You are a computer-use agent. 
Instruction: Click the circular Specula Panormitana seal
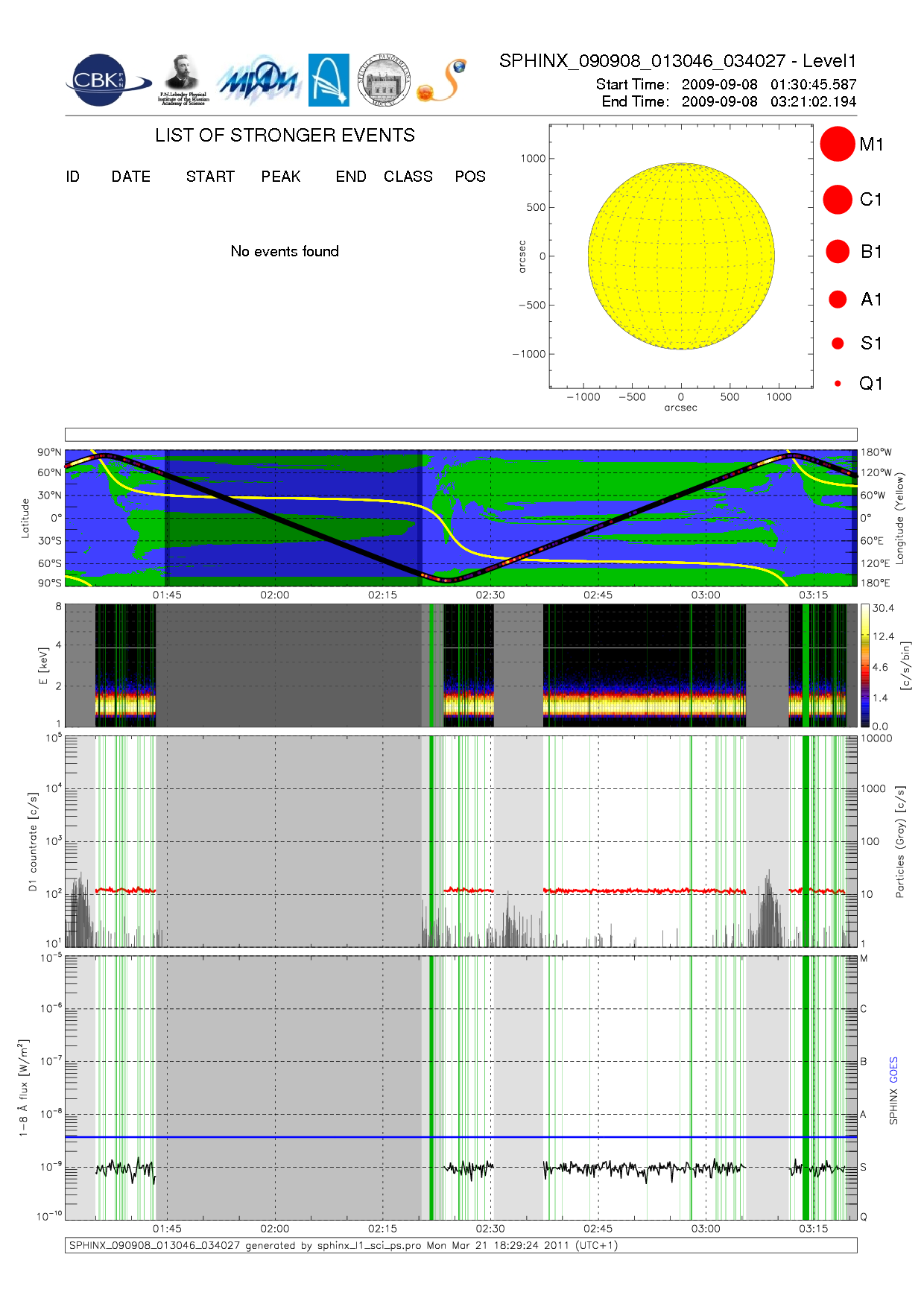(384, 80)
